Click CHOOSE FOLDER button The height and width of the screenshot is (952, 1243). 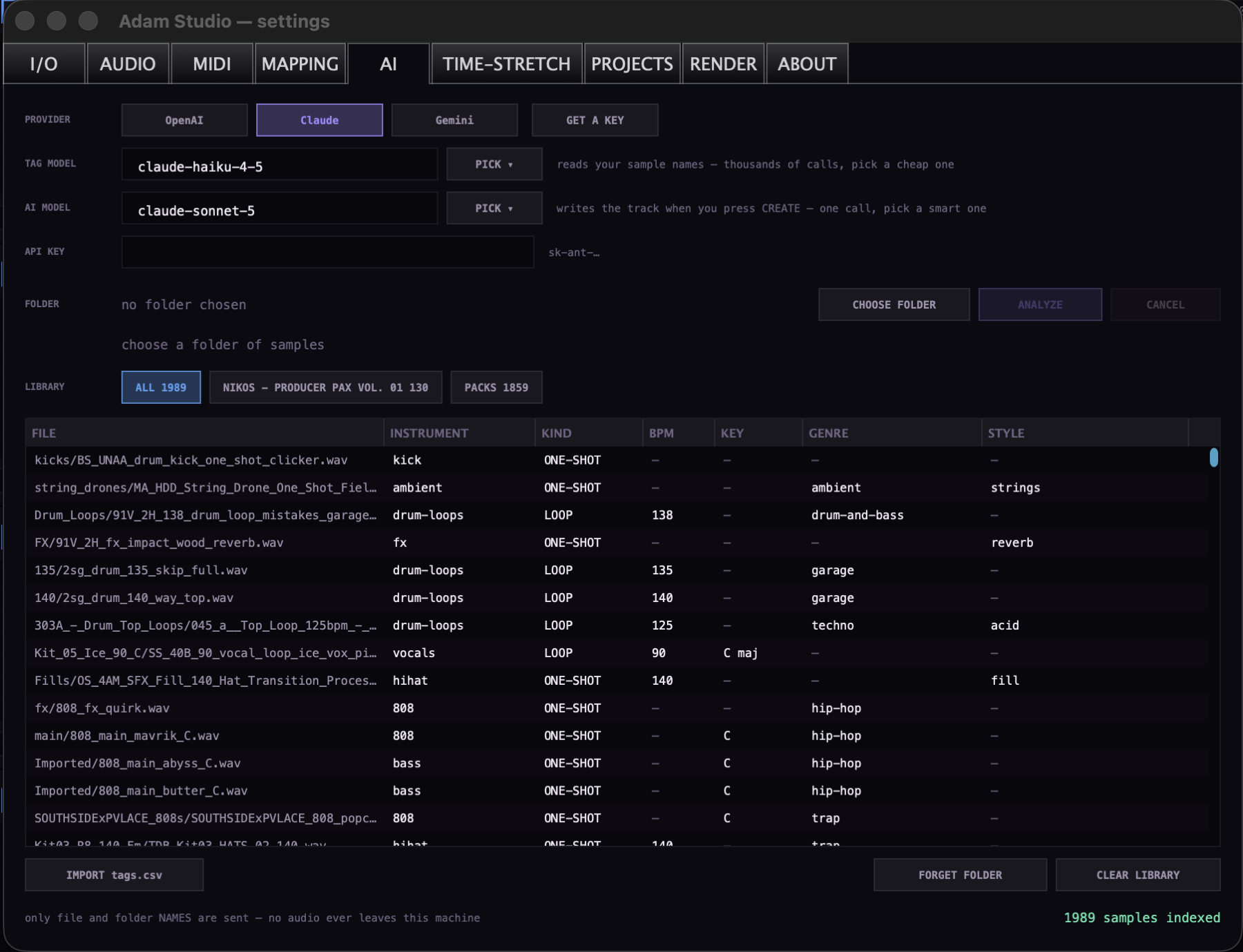coord(894,304)
